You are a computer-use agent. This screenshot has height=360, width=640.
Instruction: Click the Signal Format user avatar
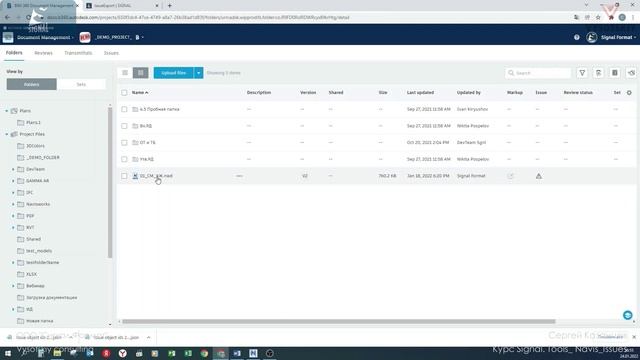(591, 37)
